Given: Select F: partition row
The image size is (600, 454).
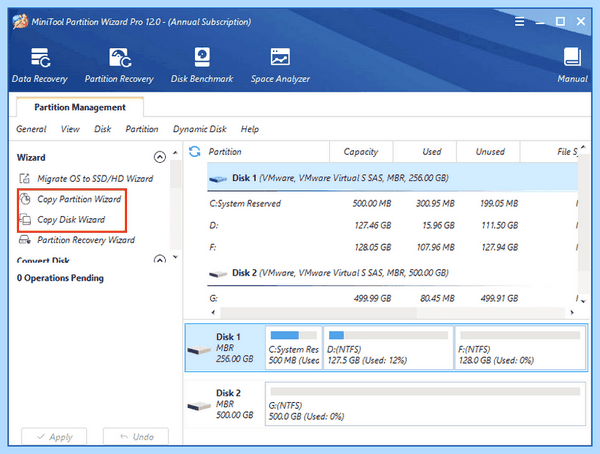Looking at the screenshot, I should (x=392, y=247).
